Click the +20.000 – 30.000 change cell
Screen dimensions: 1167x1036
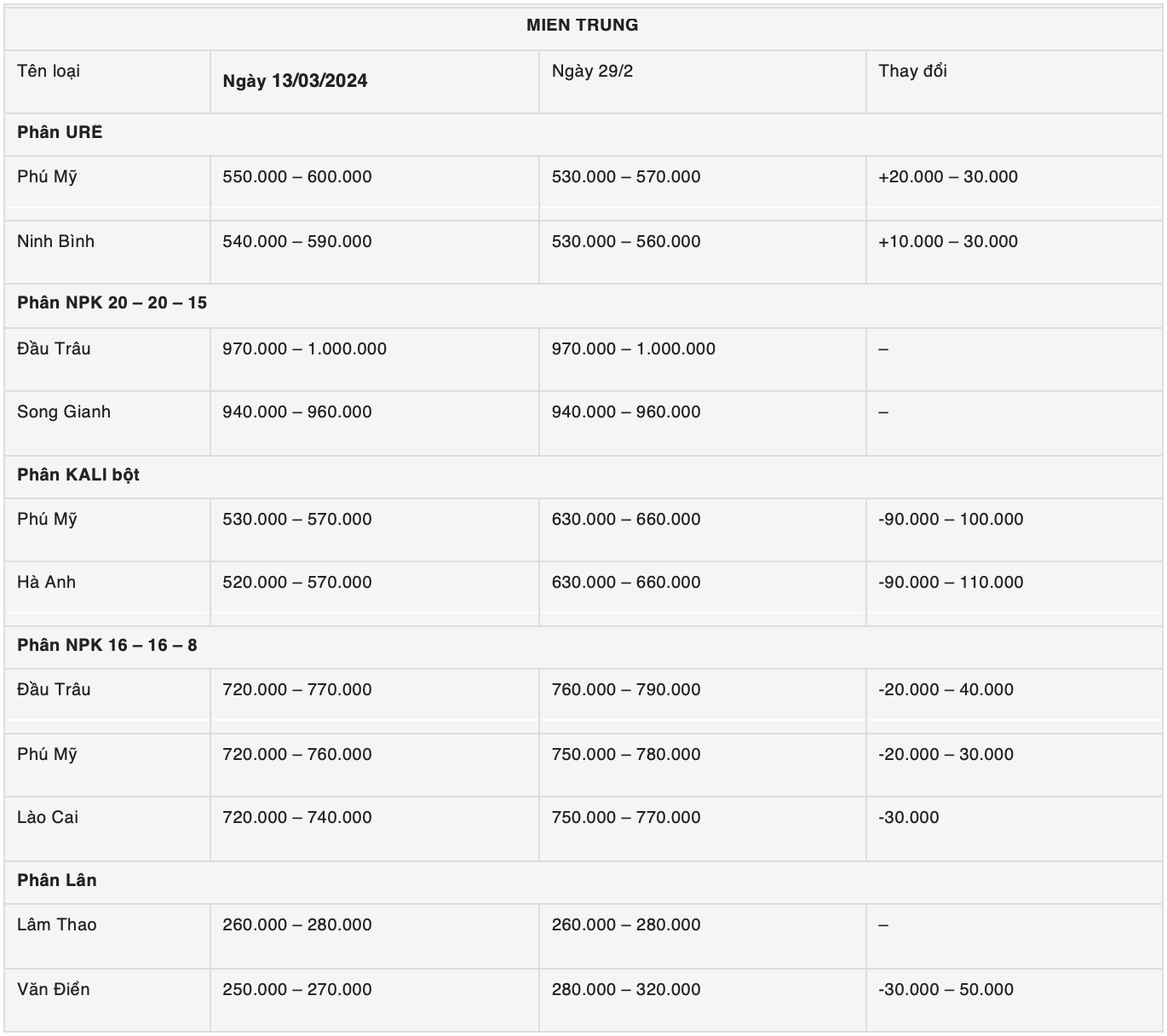948,177
